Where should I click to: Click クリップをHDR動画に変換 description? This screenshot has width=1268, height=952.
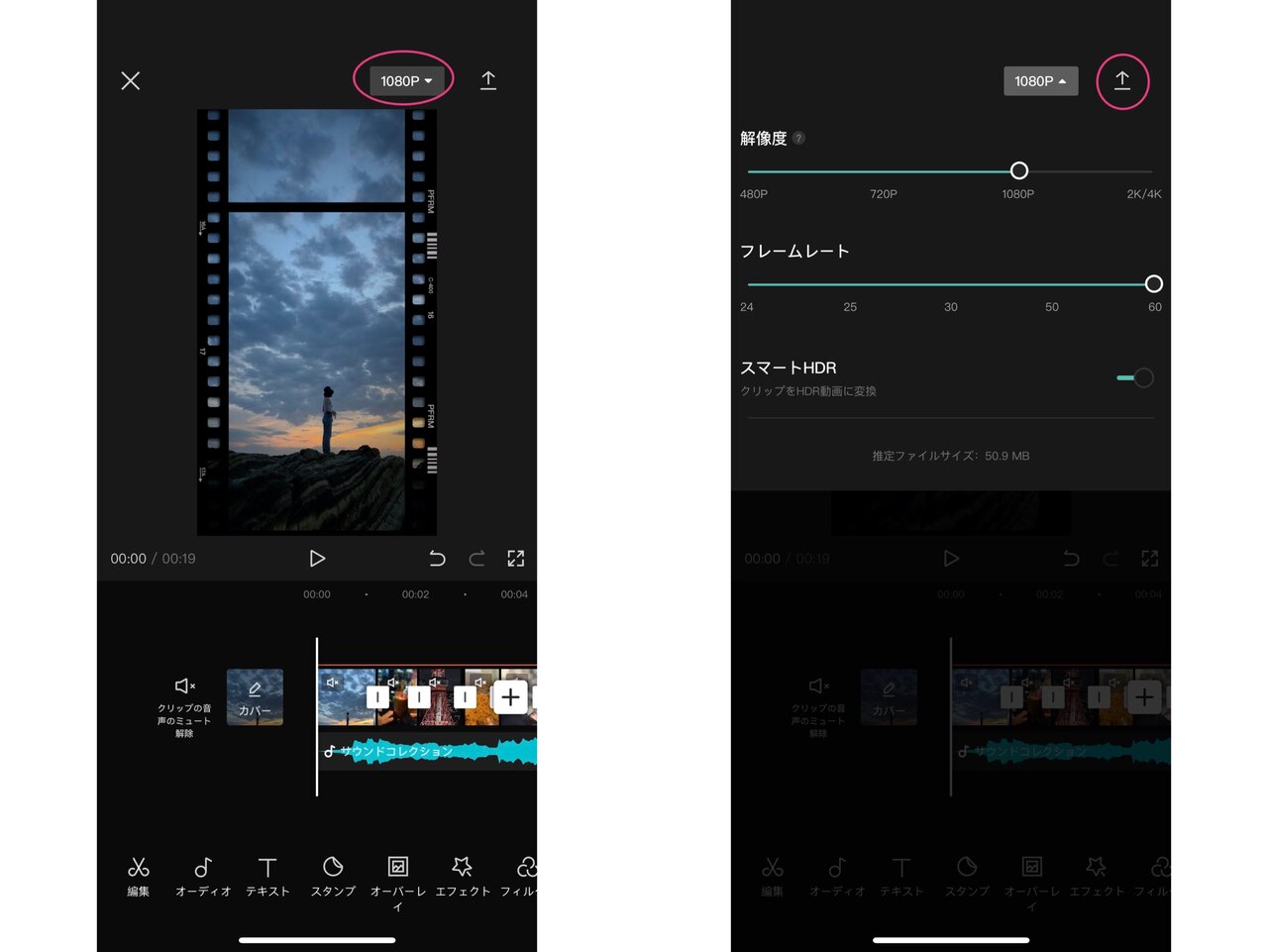[x=808, y=391]
